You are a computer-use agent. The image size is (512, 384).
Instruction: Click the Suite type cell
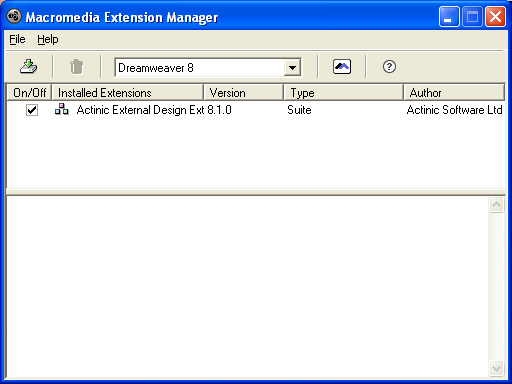pos(299,110)
